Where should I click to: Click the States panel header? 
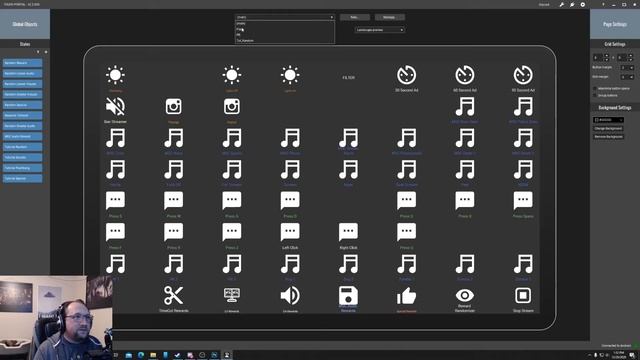click(x=25, y=44)
